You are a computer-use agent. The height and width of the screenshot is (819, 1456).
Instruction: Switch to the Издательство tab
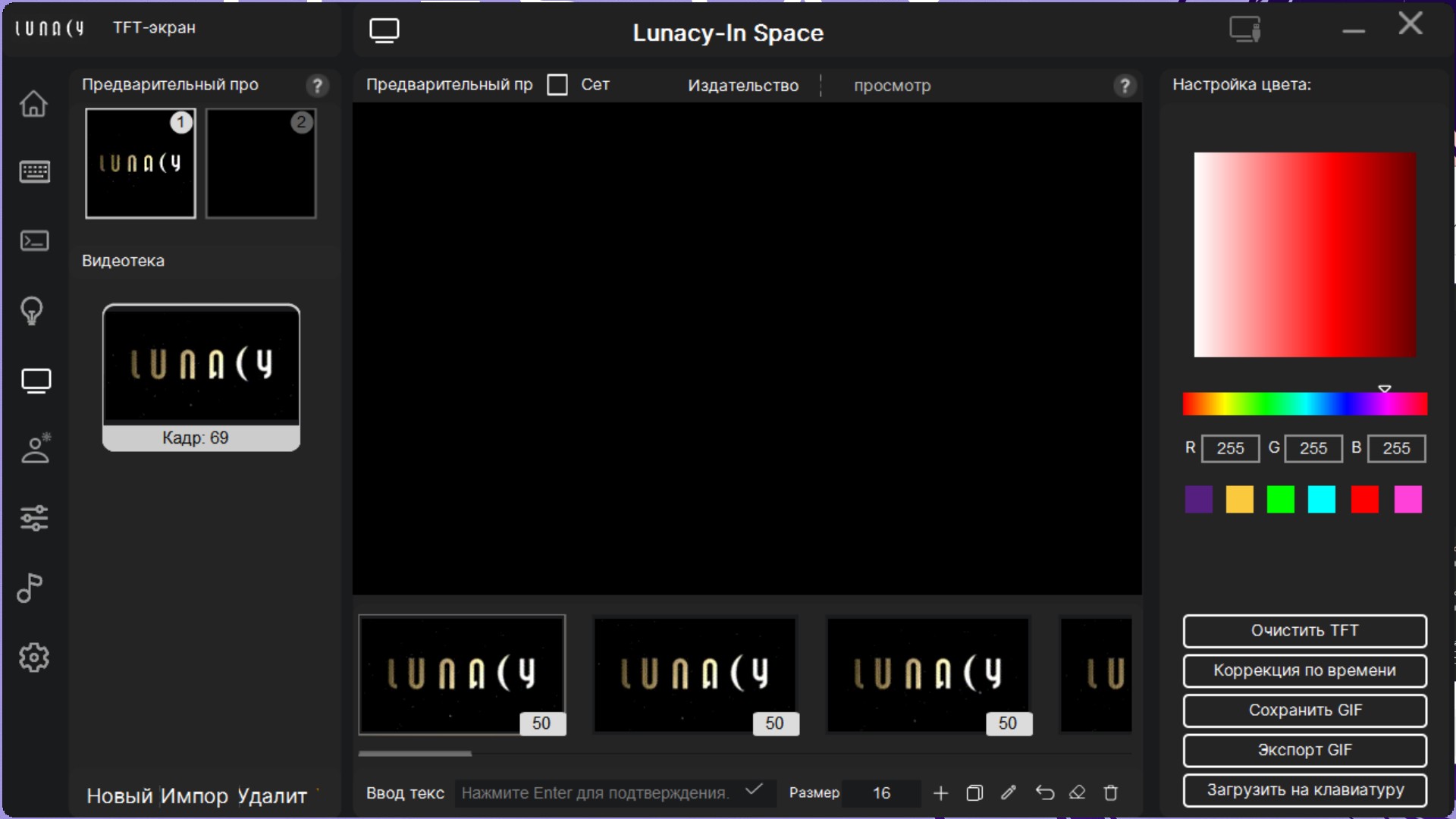coord(743,86)
